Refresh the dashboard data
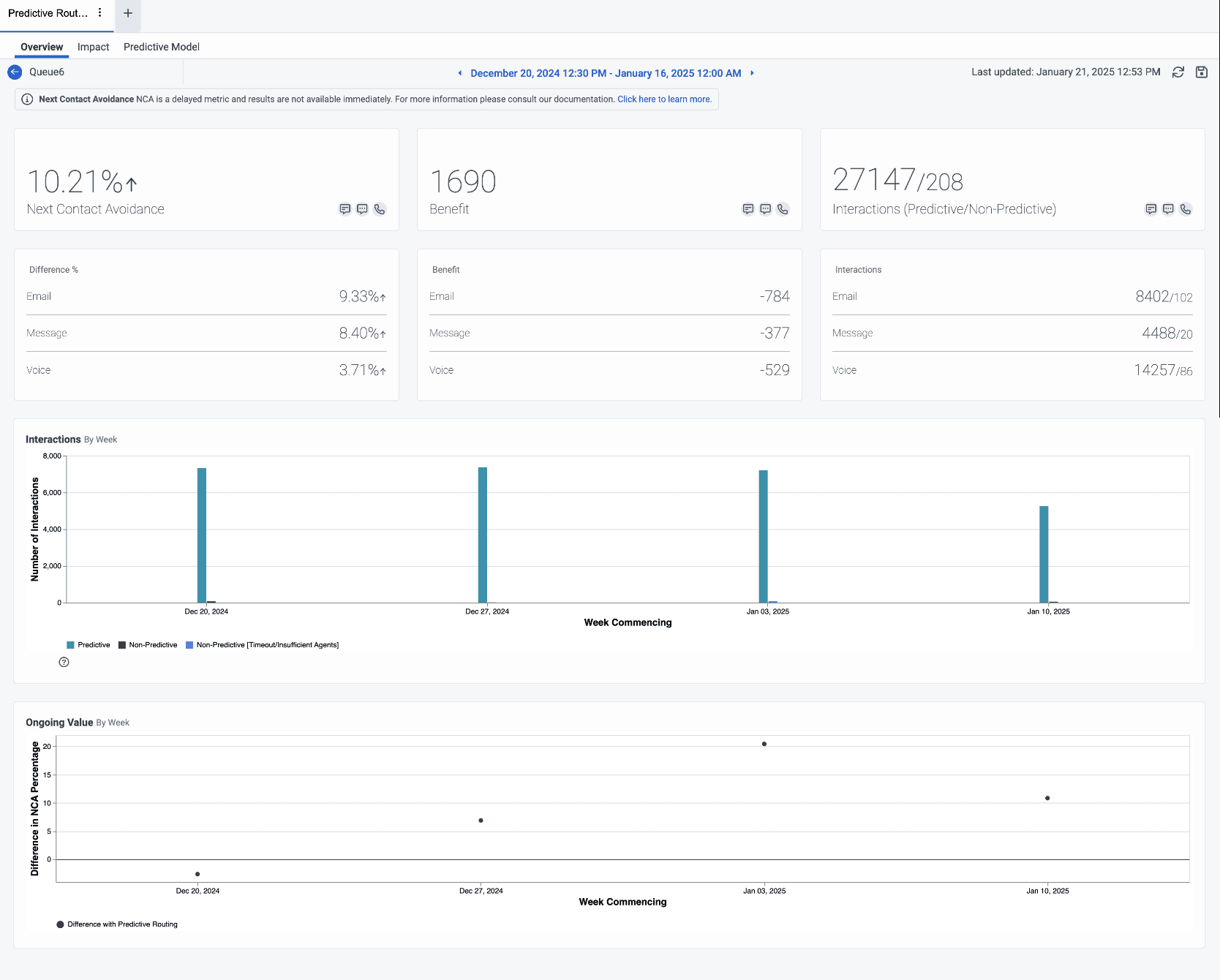The width and height of the screenshot is (1220, 980). (x=1178, y=72)
